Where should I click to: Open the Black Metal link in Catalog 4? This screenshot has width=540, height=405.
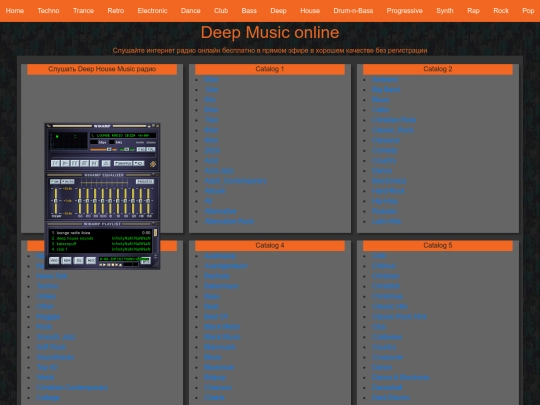coord(222,327)
